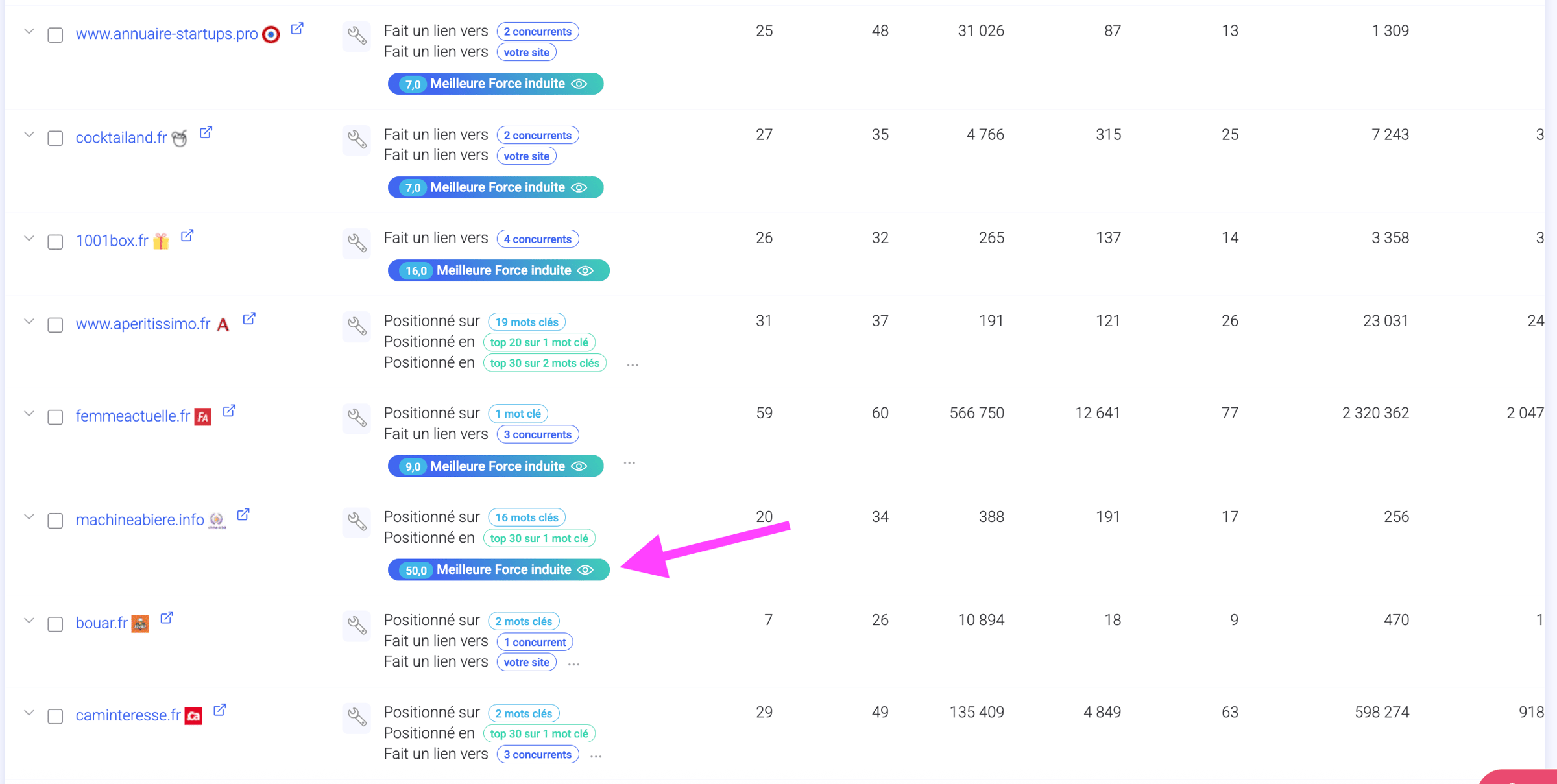Screen dimensions: 1557x784
Task: Open external link icon next to bouar.fr
Action: coord(167,618)
